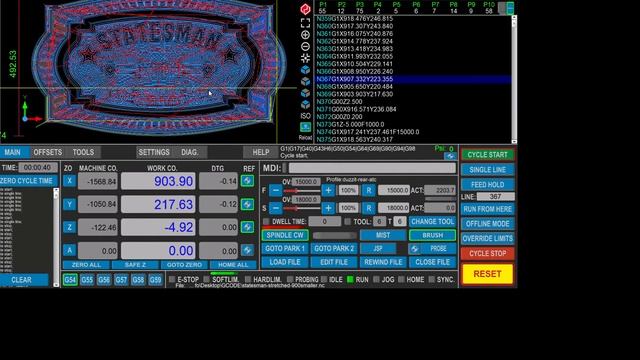Toggle the checkbox left of TOOL label

(x=347, y=222)
